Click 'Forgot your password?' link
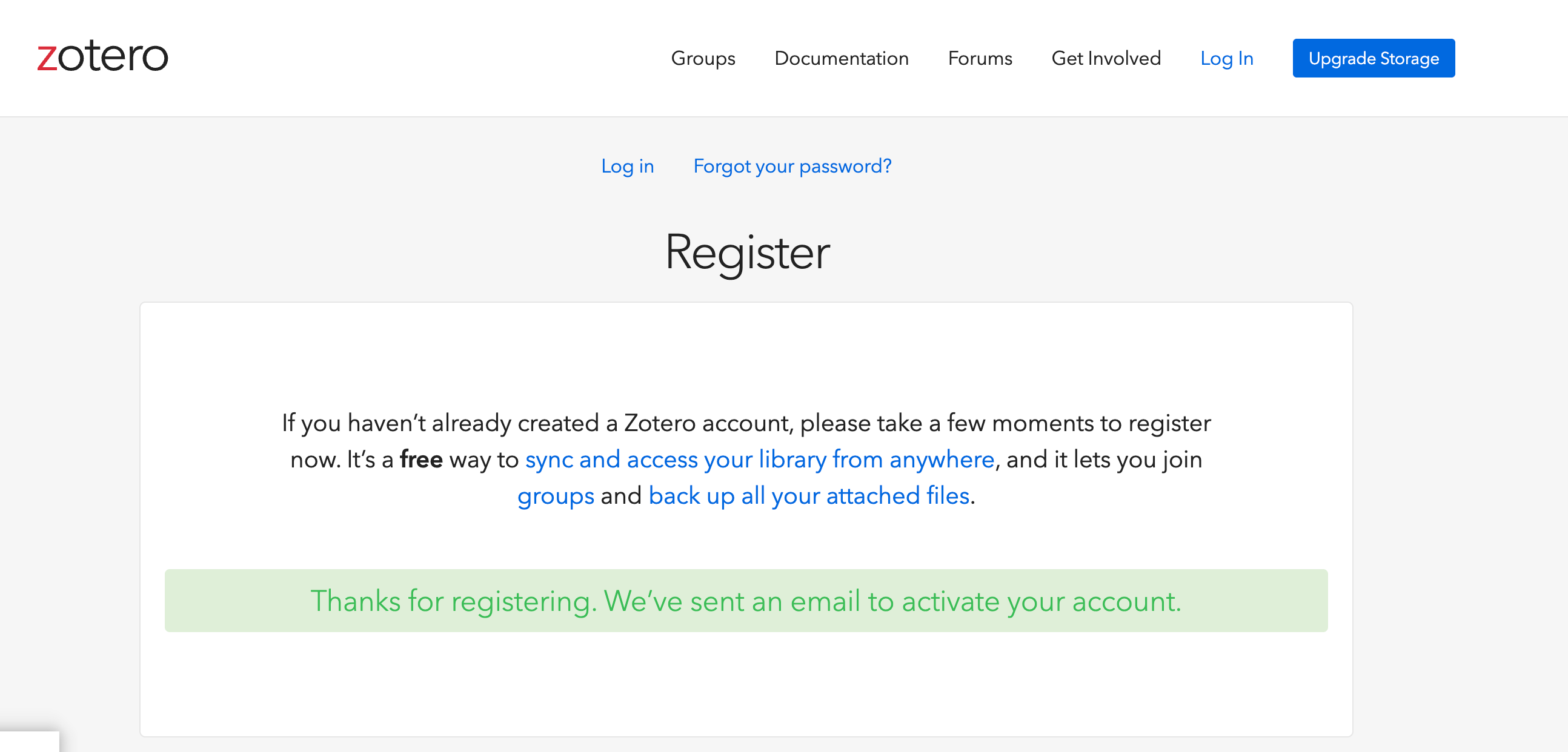Screen dimensions: 1568x752 point(792,166)
